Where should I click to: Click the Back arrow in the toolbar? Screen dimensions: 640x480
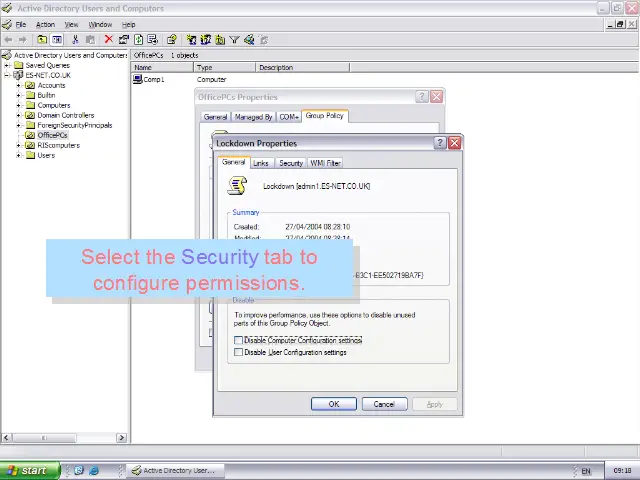click(8, 40)
